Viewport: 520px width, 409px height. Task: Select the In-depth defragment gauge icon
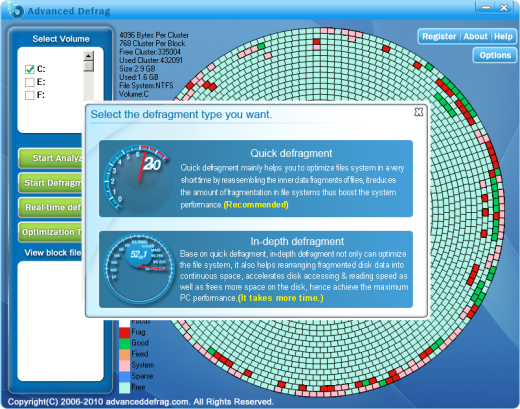pyautogui.click(x=139, y=269)
